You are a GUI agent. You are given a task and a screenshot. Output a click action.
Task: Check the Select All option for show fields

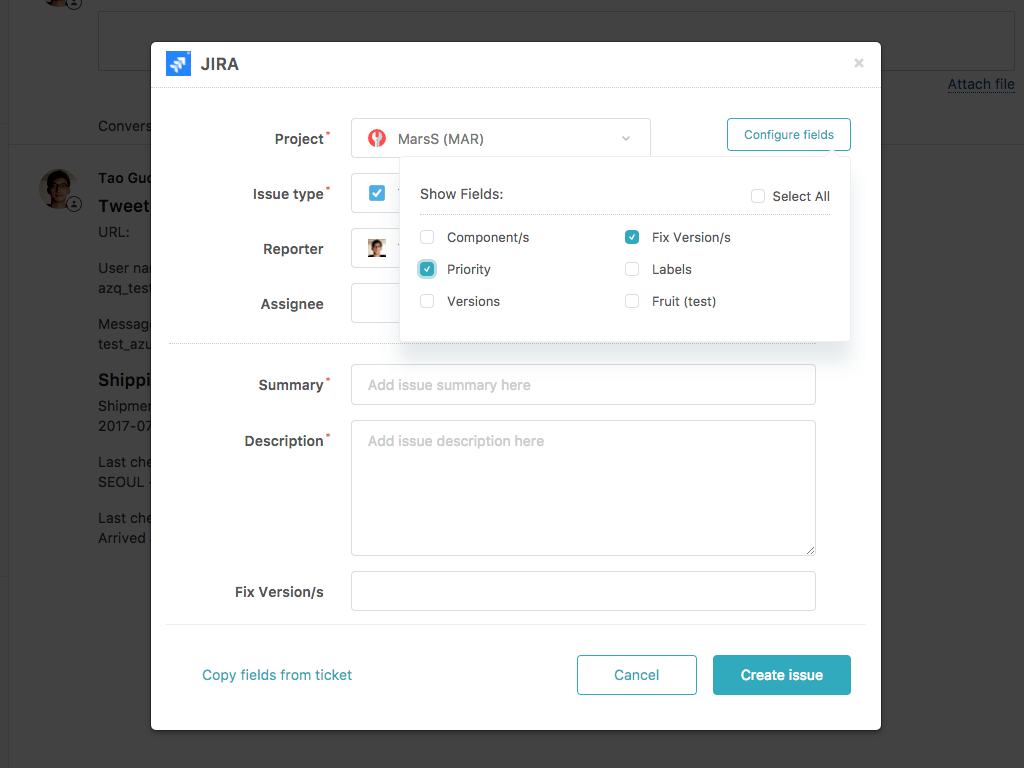click(x=757, y=196)
